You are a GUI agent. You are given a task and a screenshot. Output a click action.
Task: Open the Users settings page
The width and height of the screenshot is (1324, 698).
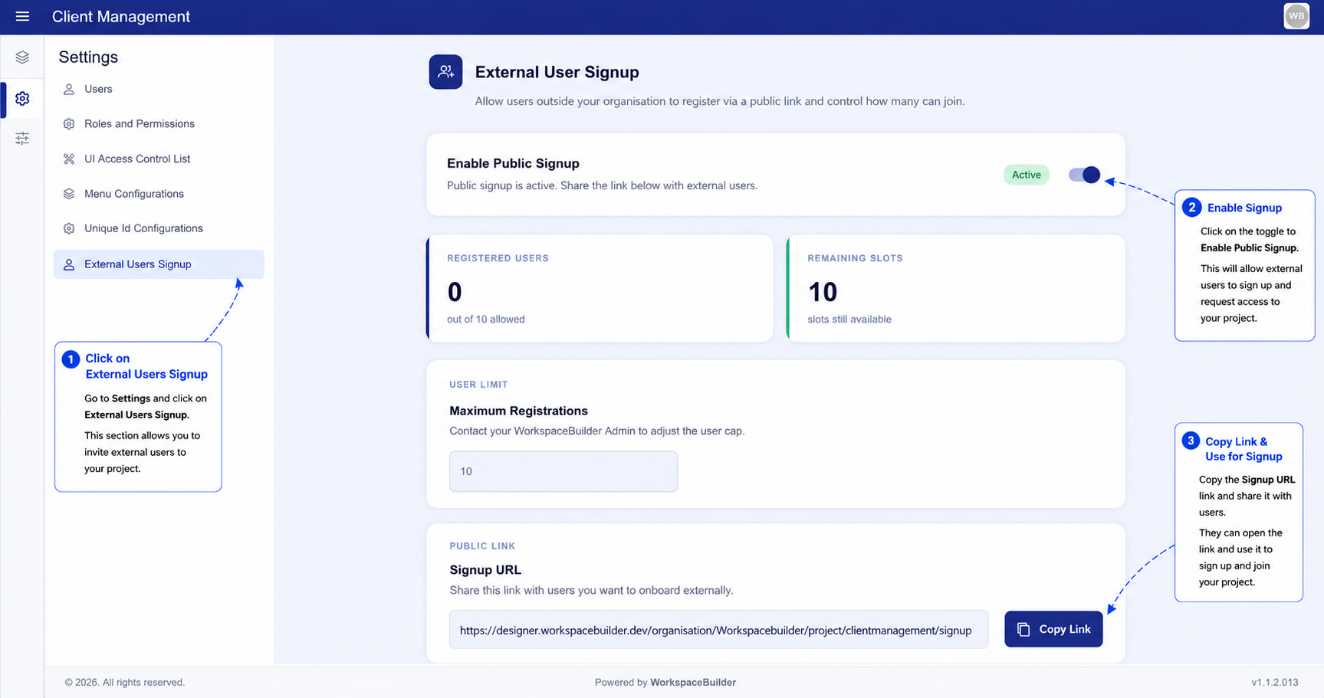click(x=159, y=89)
